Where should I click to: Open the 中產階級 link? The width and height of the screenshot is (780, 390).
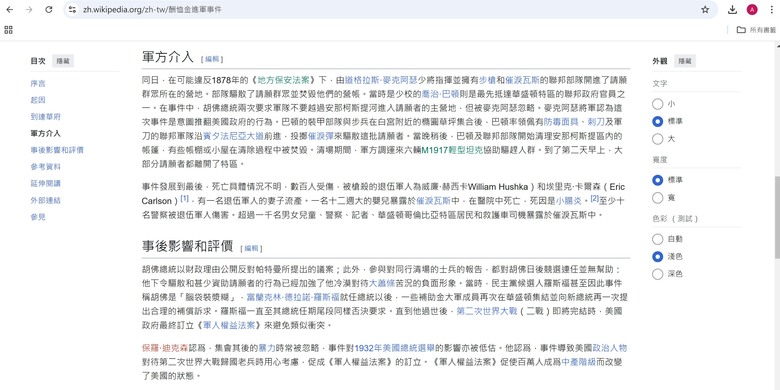click(578, 362)
